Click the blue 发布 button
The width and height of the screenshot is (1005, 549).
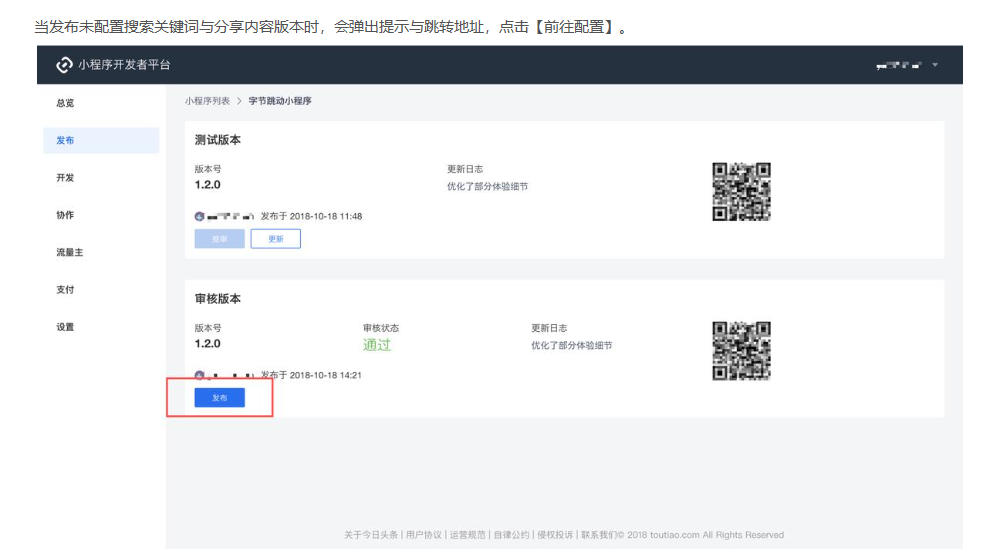[x=219, y=398]
